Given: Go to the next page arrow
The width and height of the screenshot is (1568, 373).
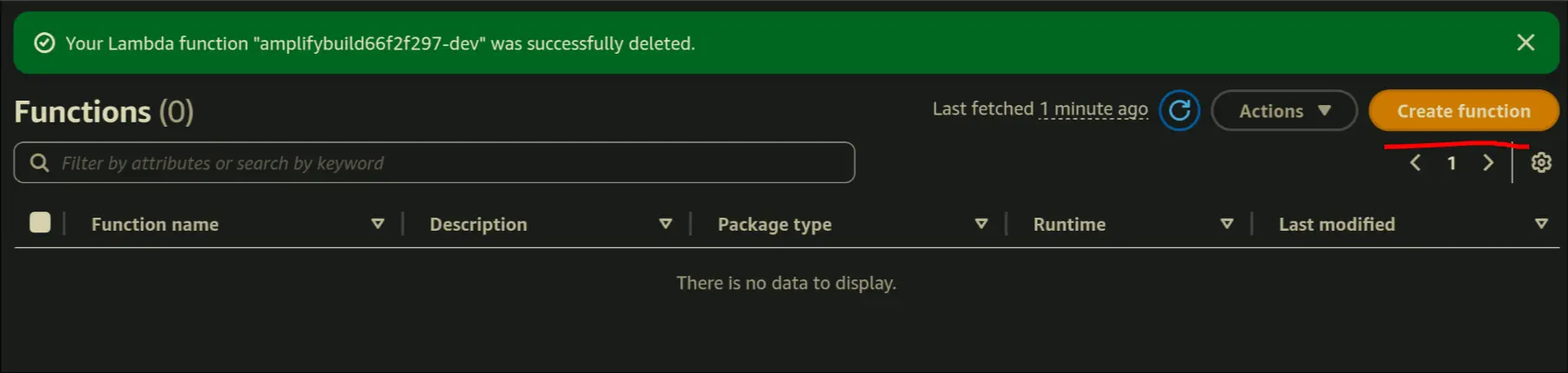Looking at the screenshot, I should pos(1488,162).
